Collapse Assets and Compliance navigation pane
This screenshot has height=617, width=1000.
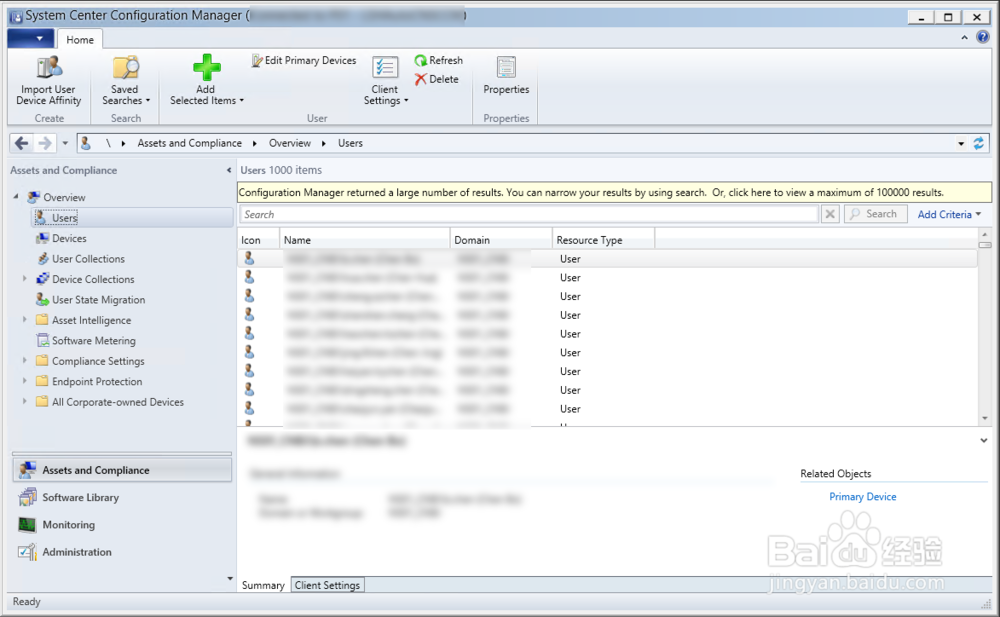pyautogui.click(x=228, y=170)
